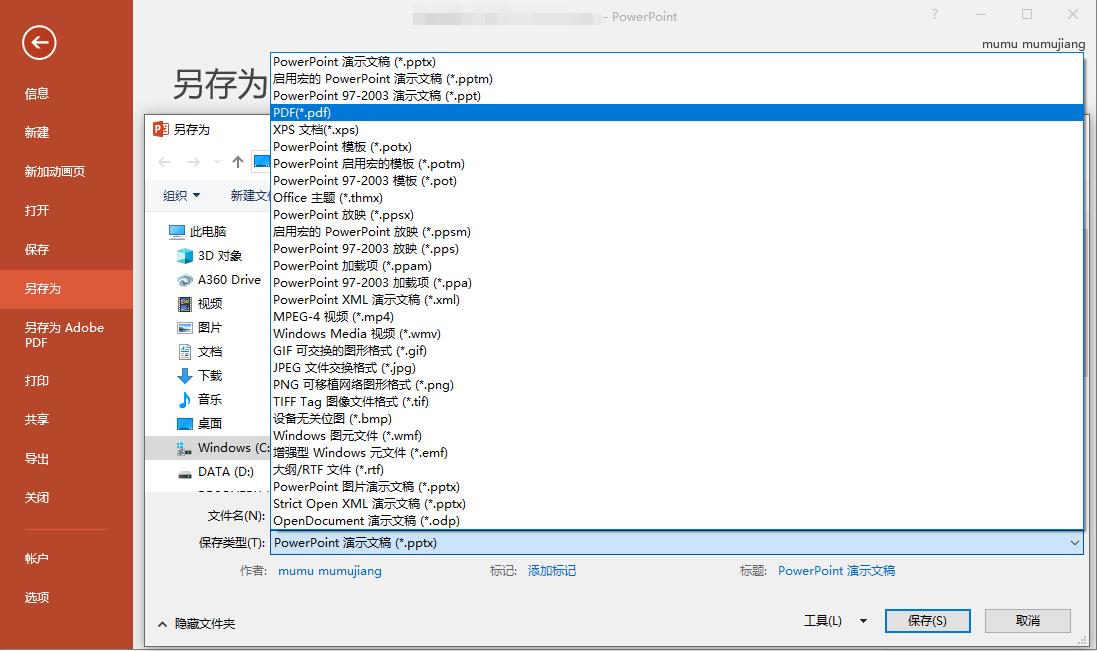Open the 保存类型 file type combo box
The image size is (1097, 651).
coord(676,543)
